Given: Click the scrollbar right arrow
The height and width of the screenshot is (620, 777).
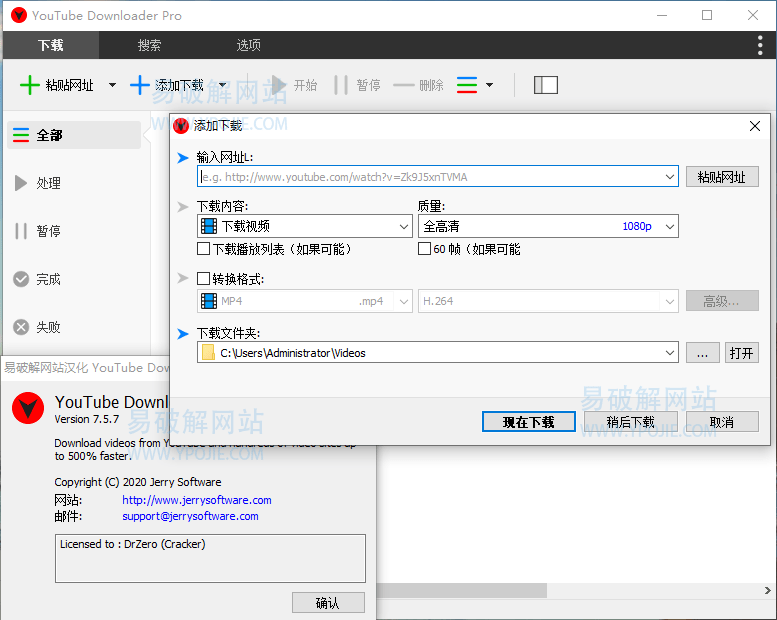Looking at the screenshot, I should pos(767,590).
